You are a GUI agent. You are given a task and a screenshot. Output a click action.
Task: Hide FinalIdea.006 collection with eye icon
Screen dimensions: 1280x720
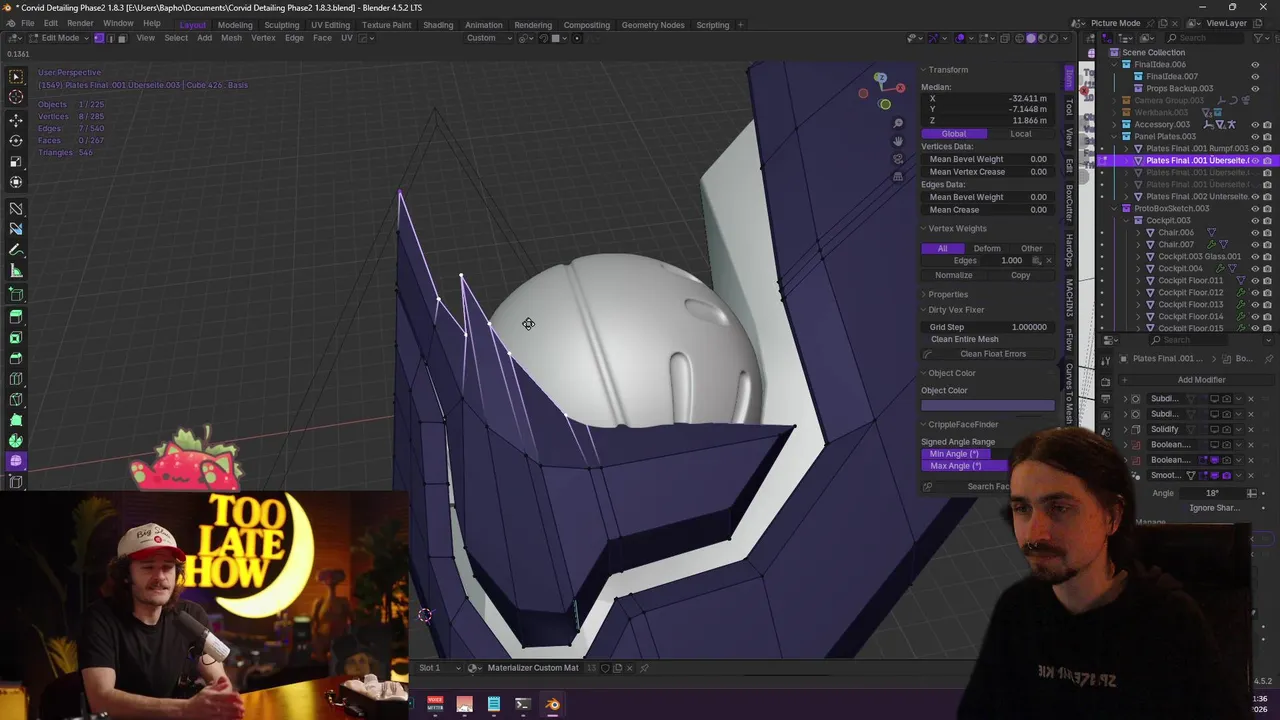coord(1255,64)
